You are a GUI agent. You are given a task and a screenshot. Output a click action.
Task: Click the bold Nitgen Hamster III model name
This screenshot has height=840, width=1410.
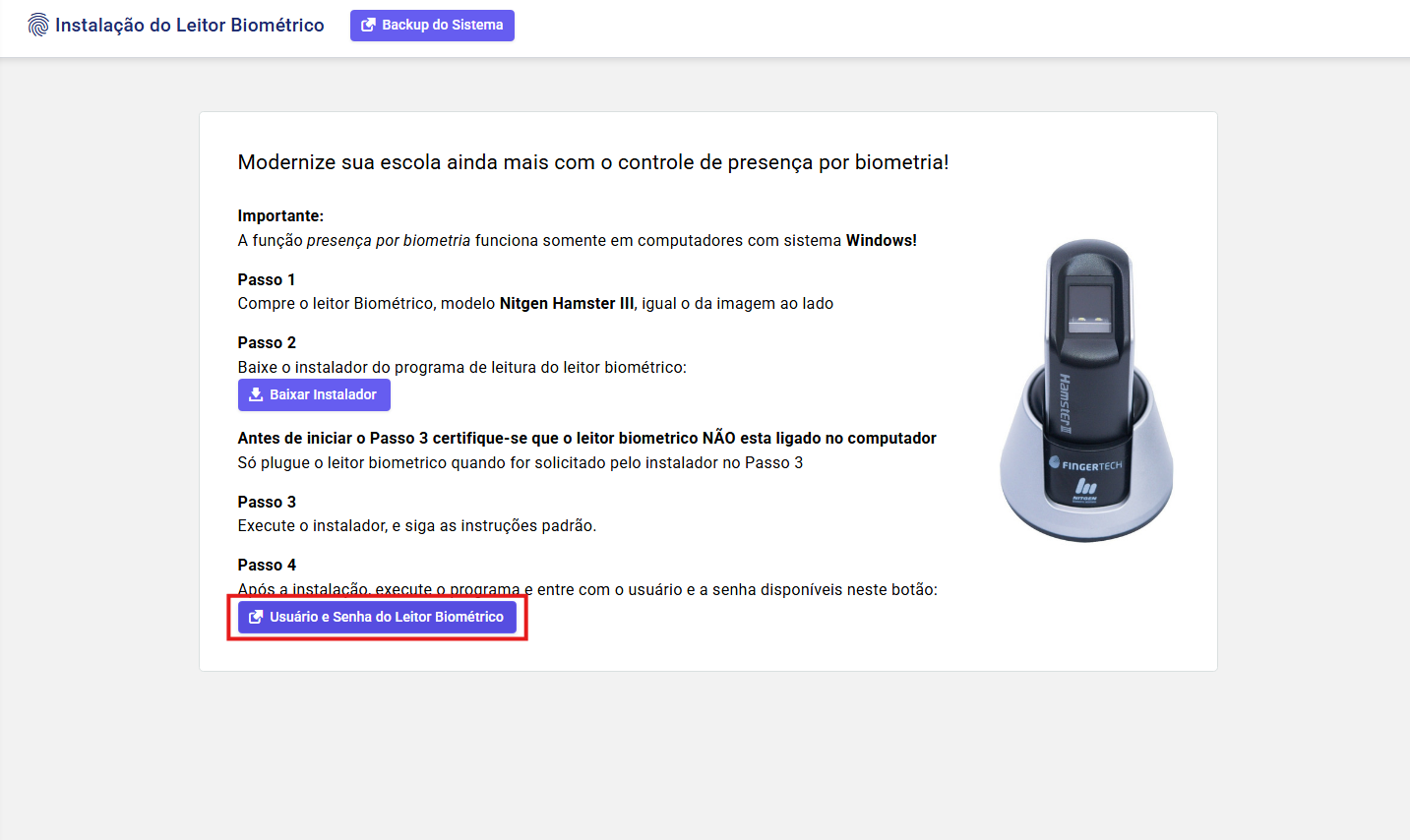566,304
